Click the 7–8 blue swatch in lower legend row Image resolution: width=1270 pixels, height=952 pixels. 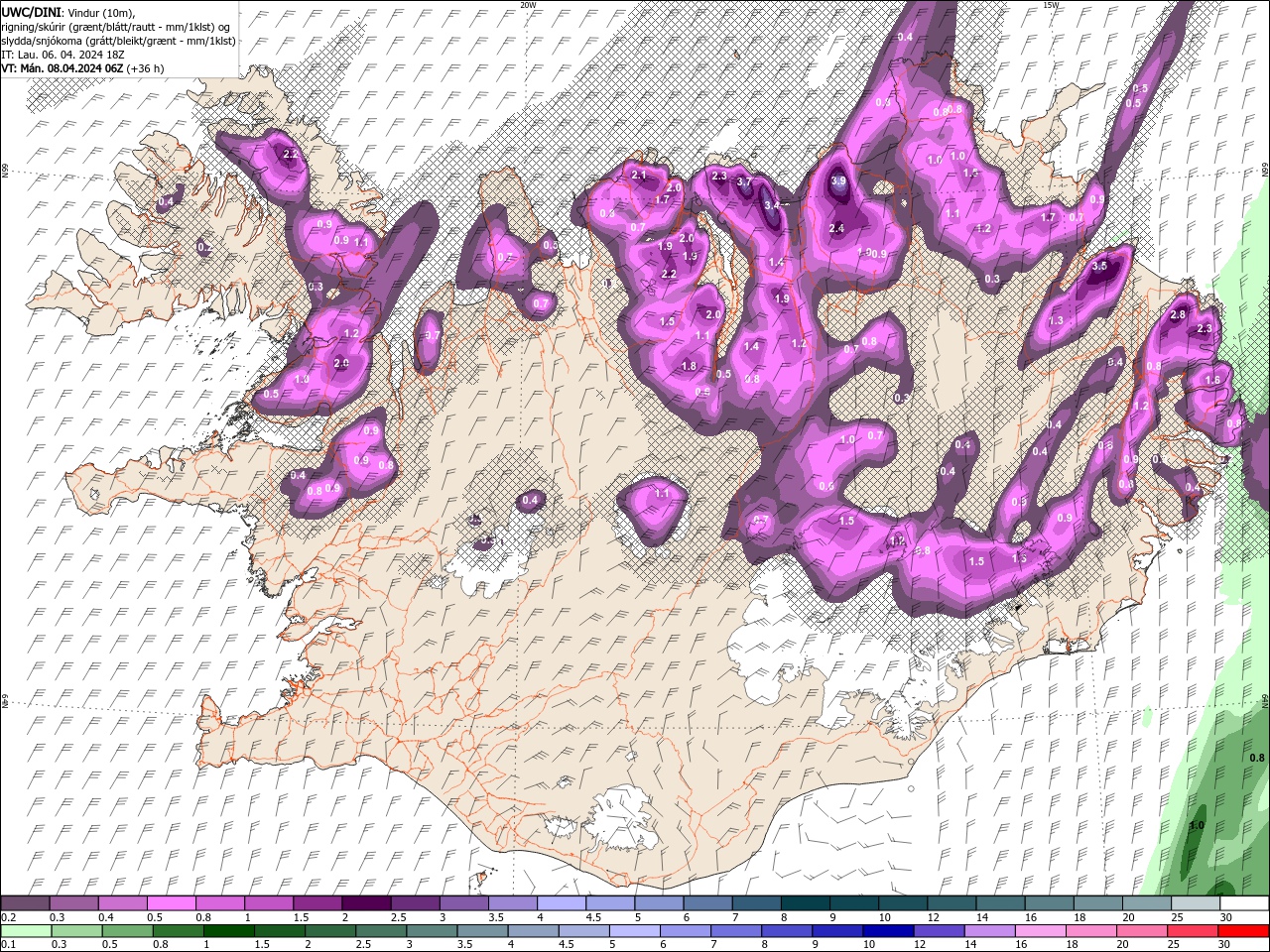click(738, 931)
